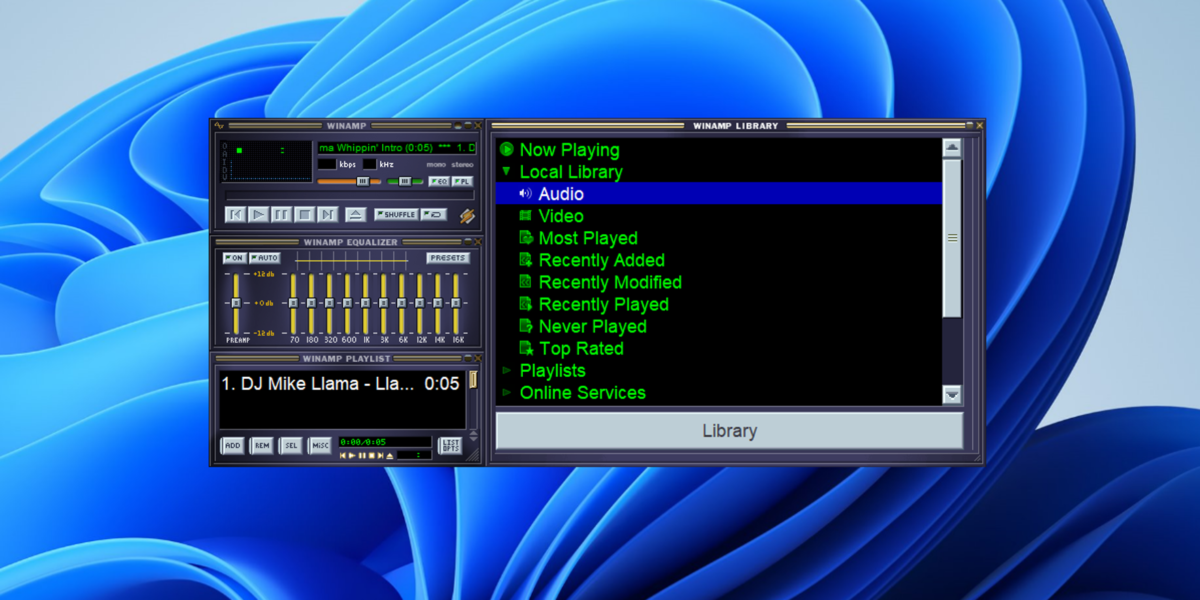
Task: Click the Library button at bottom
Action: (729, 431)
